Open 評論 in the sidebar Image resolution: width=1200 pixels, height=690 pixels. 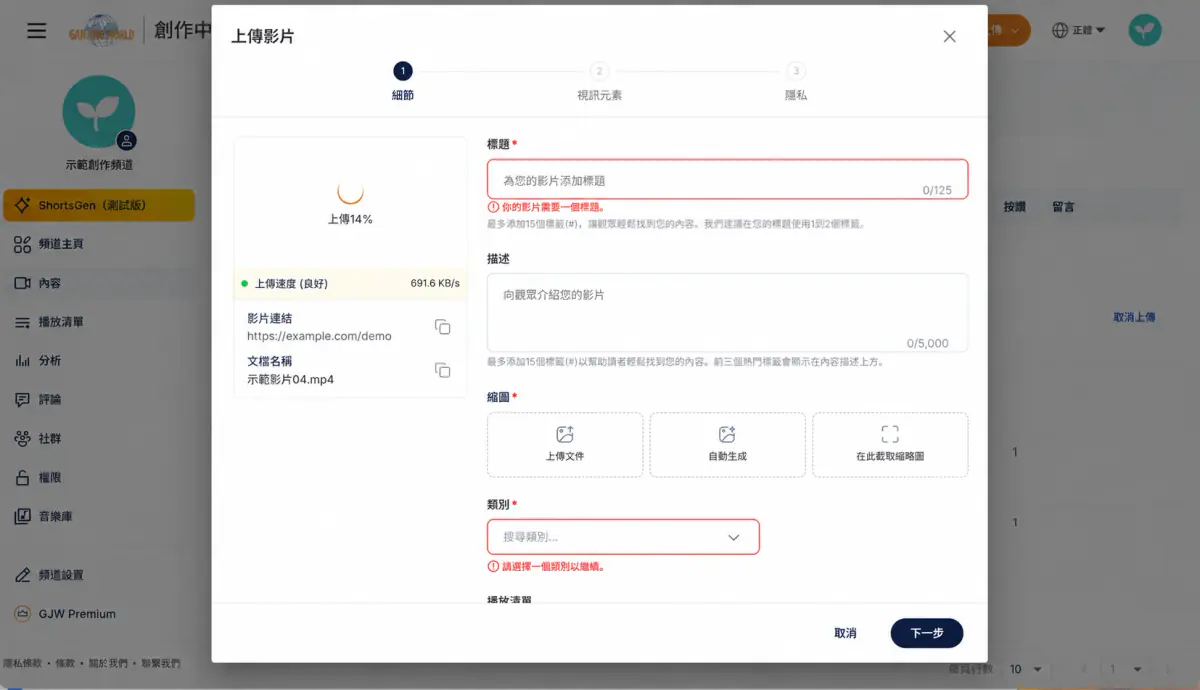point(99,400)
